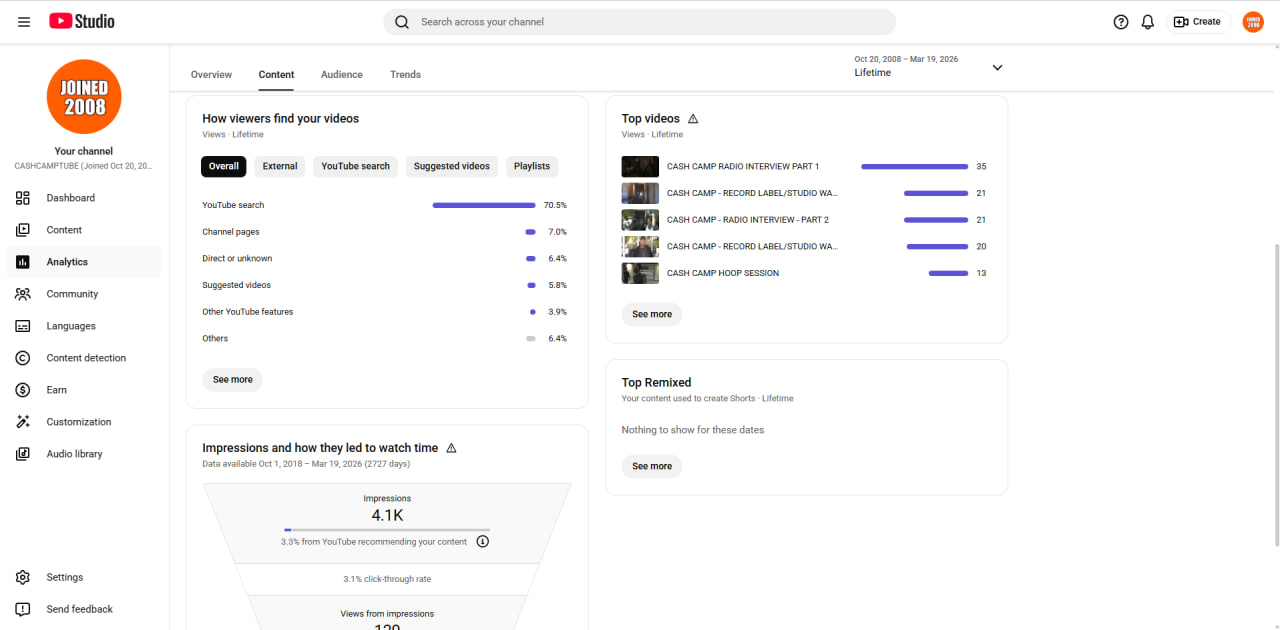The height and width of the screenshot is (630, 1280).
Task: Click See more under Top videos
Action: (x=652, y=314)
